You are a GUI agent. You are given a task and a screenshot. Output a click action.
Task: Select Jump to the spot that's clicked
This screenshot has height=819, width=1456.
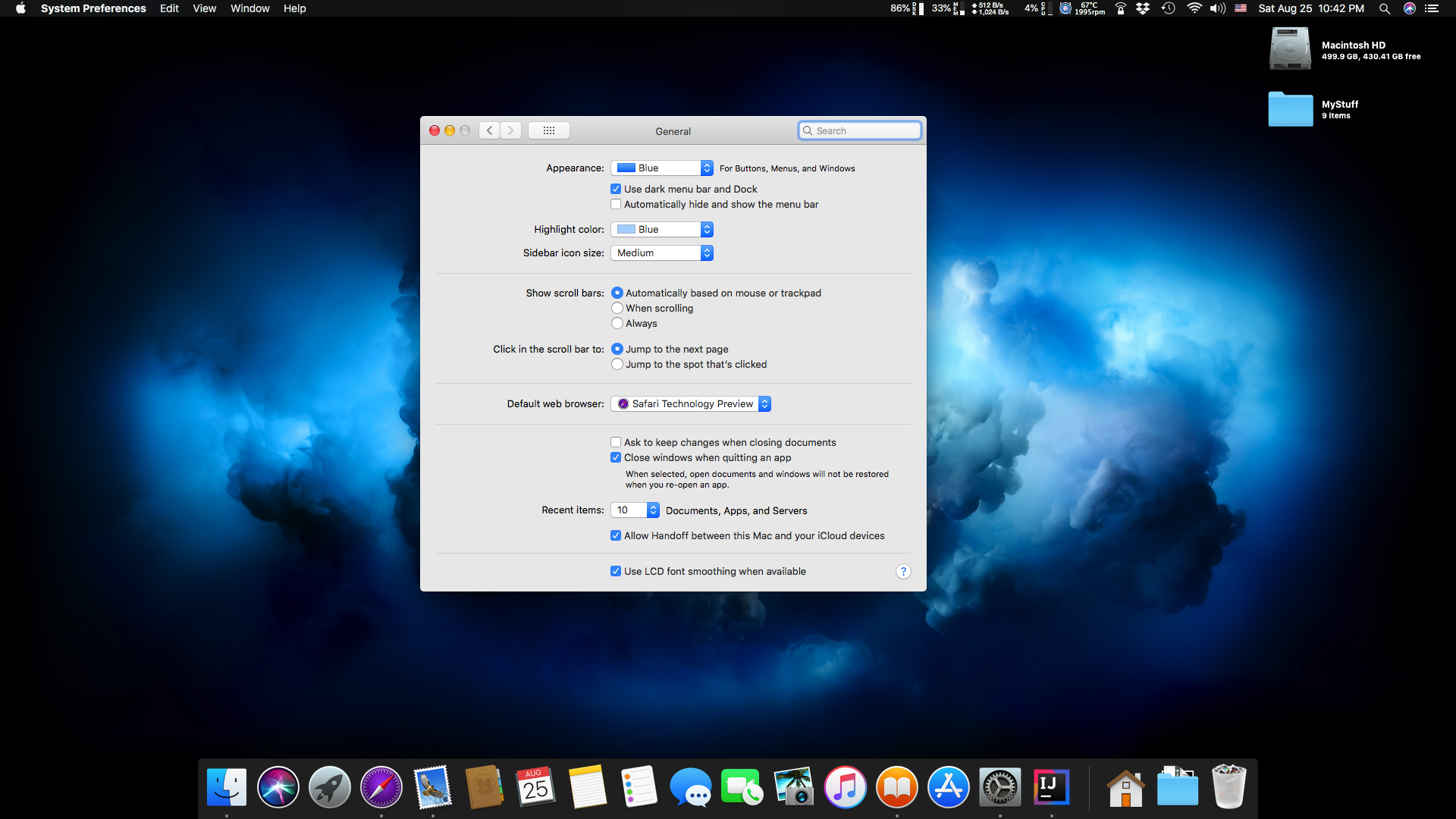[x=617, y=364]
